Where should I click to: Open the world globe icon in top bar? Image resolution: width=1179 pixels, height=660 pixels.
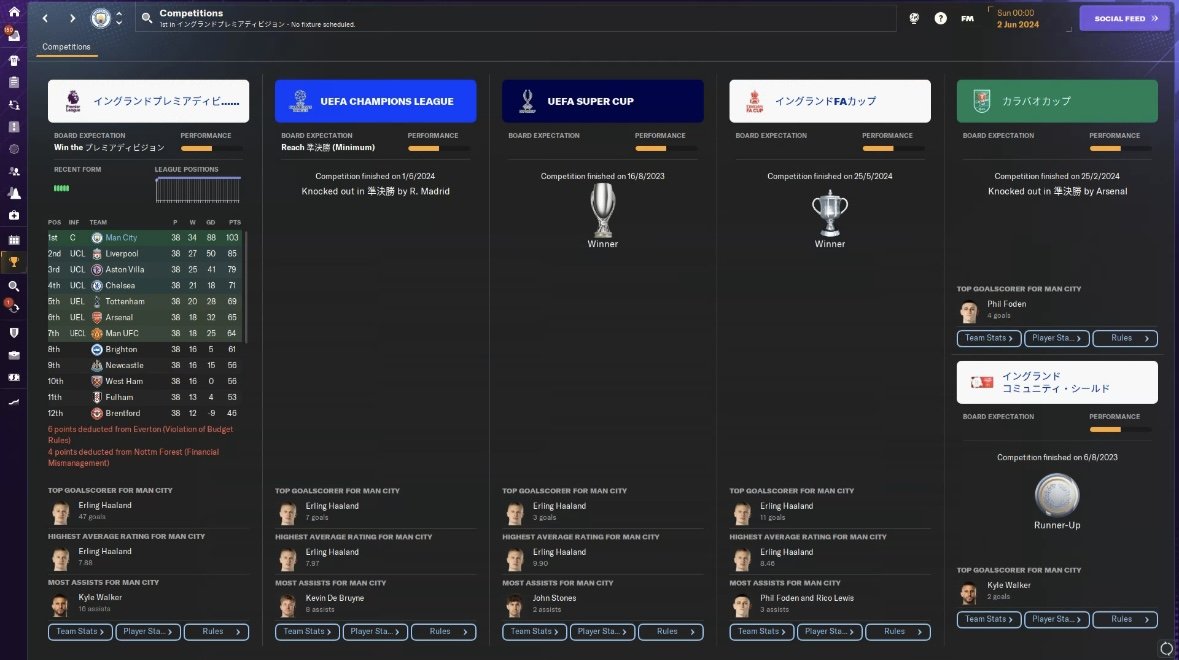click(914, 18)
